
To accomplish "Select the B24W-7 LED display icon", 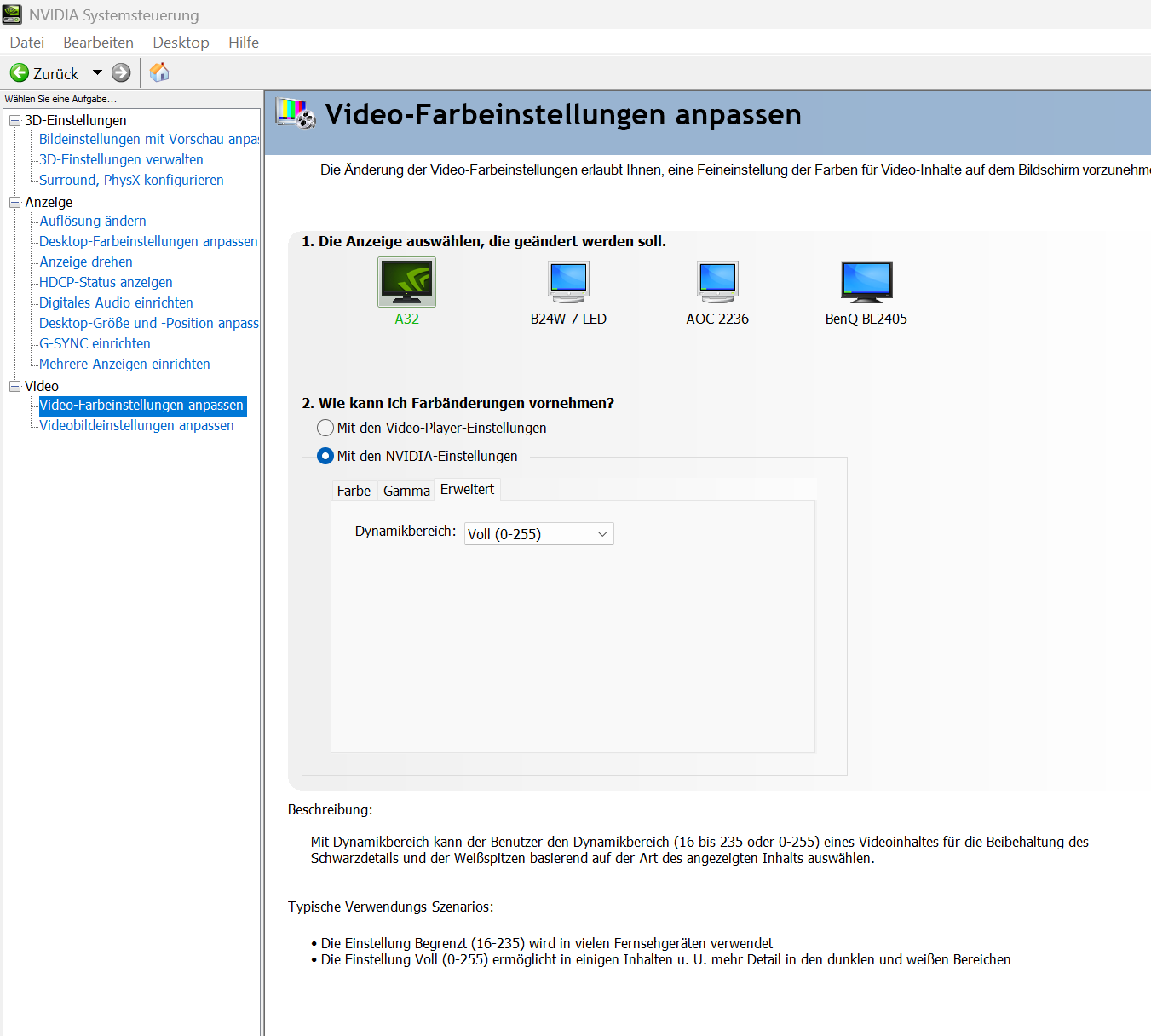I will pyautogui.click(x=568, y=282).
